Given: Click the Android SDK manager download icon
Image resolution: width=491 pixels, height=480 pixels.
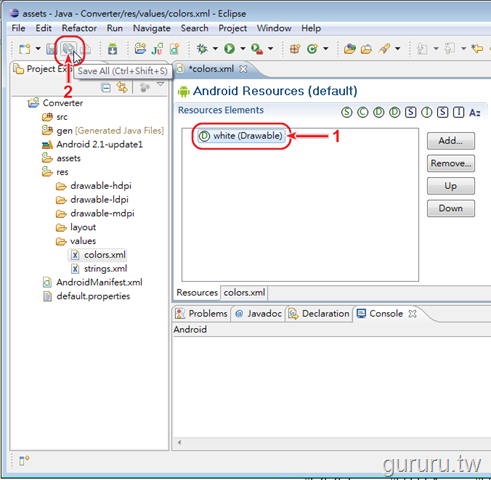Looking at the screenshot, I should (x=112, y=49).
